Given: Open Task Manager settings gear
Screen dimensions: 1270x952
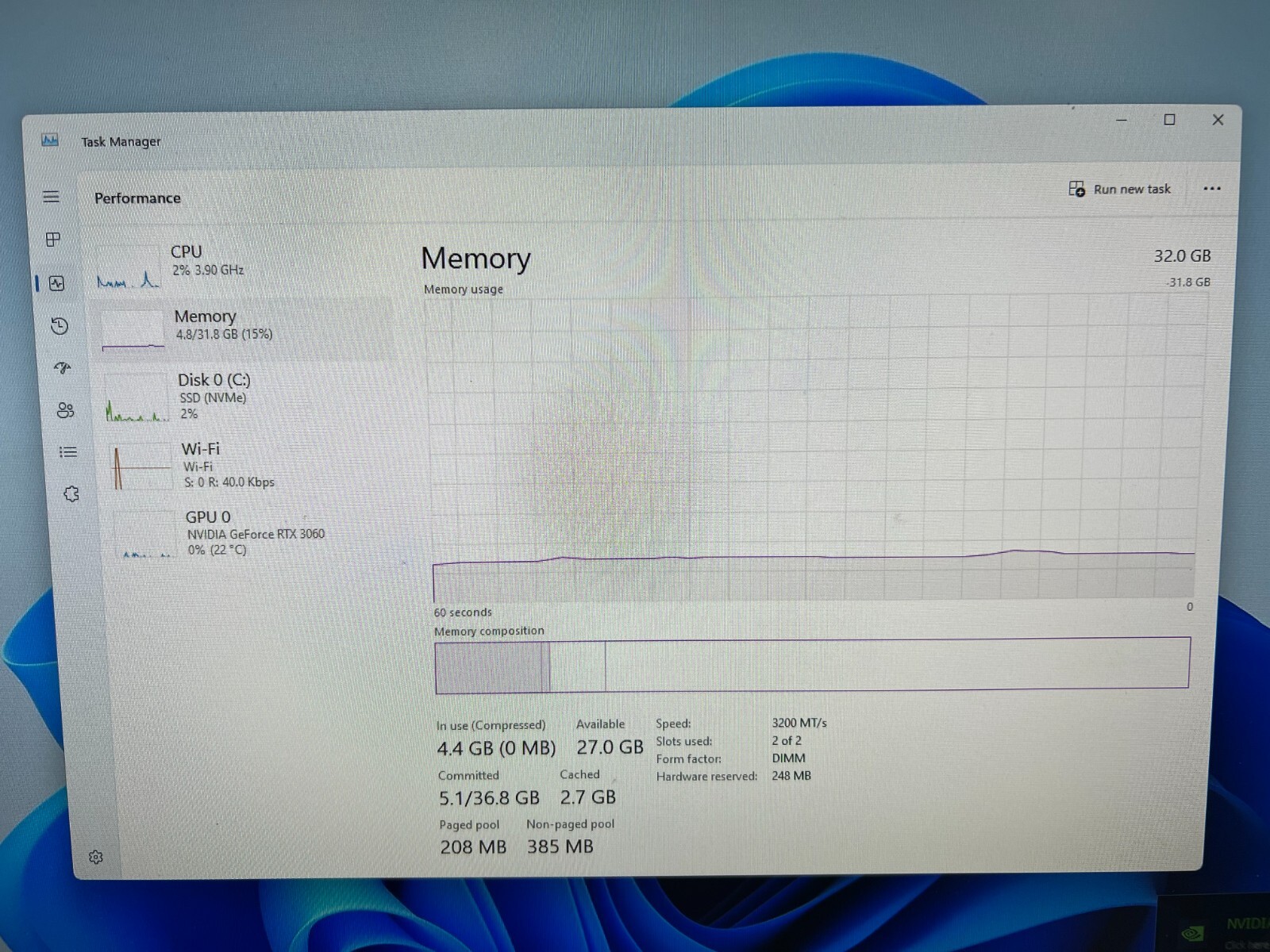Looking at the screenshot, I should (x=96, y=857).
